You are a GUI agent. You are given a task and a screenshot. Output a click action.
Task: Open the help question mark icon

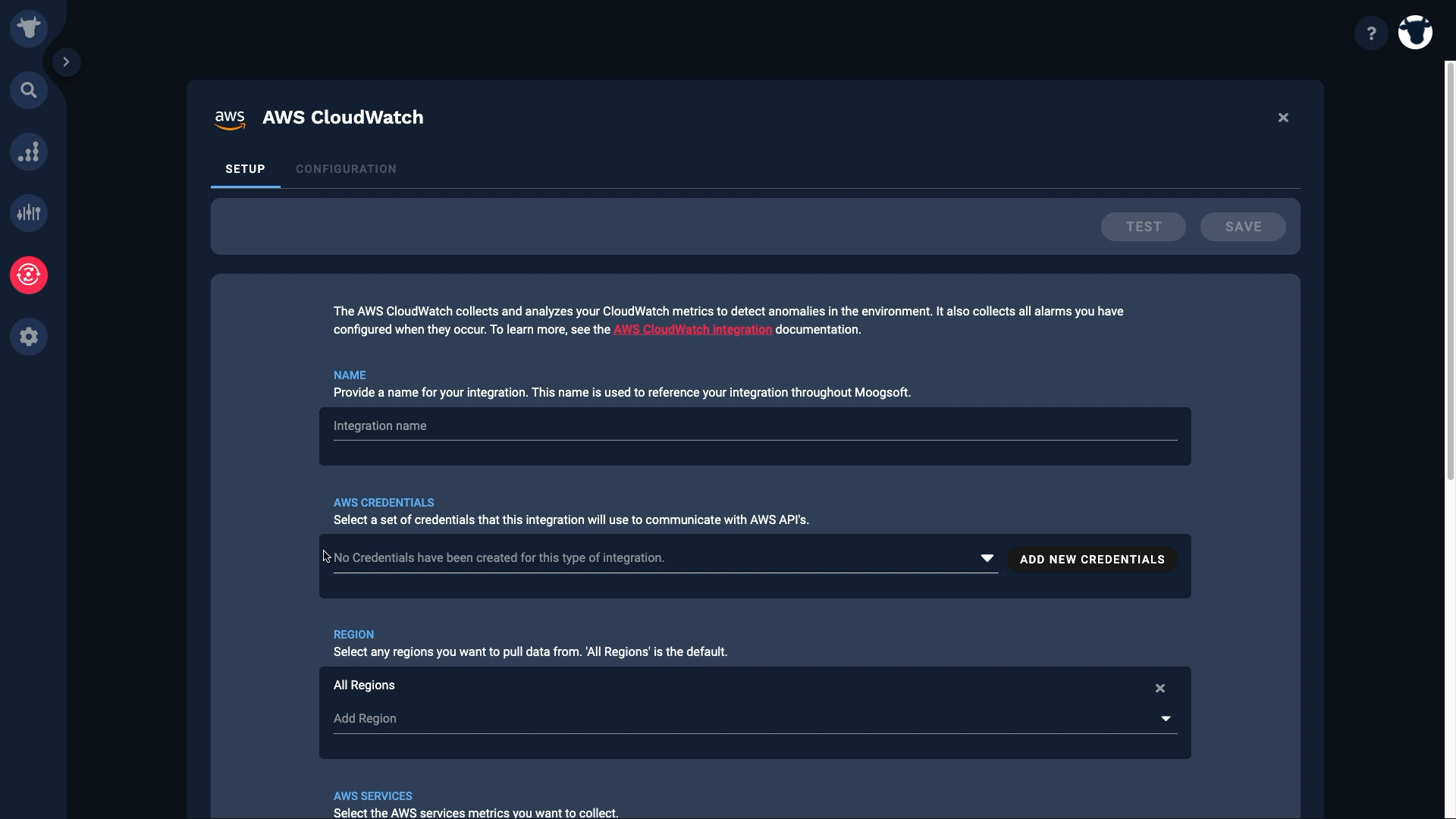pos(1371,33)
